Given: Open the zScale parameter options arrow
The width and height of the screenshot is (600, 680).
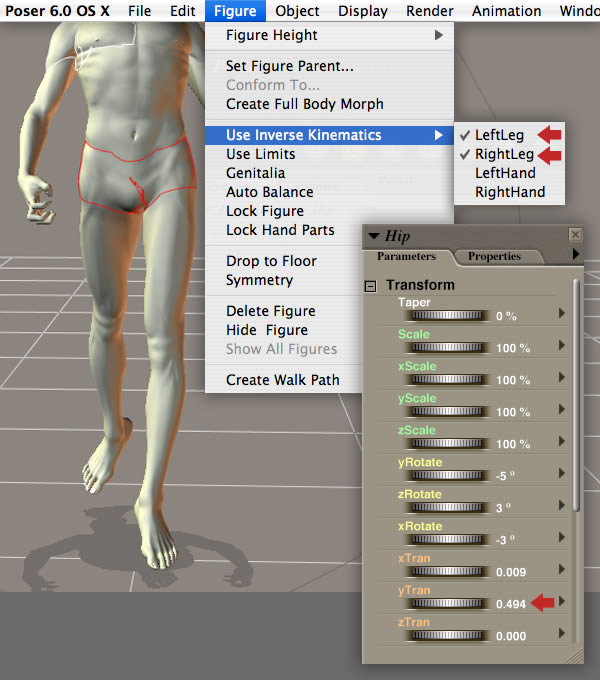Looking at the screenshot, I should (x=562, y=441).
